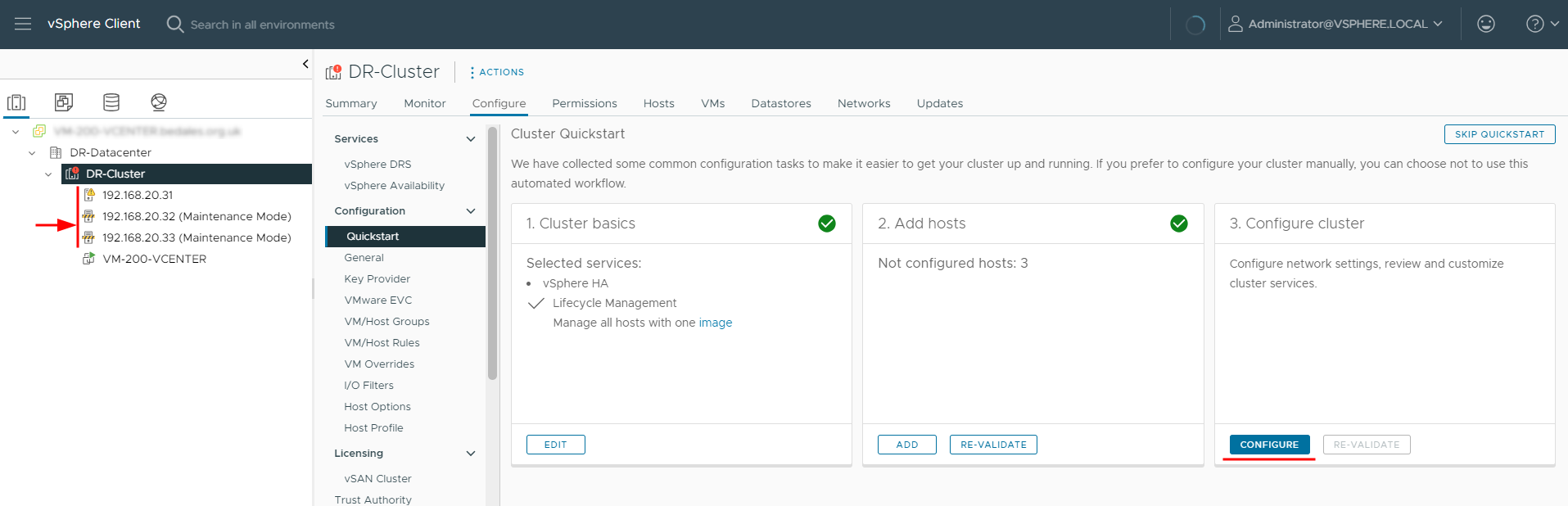
Task: Open the VMs and Templates inventory view
Action: [64, 102]
